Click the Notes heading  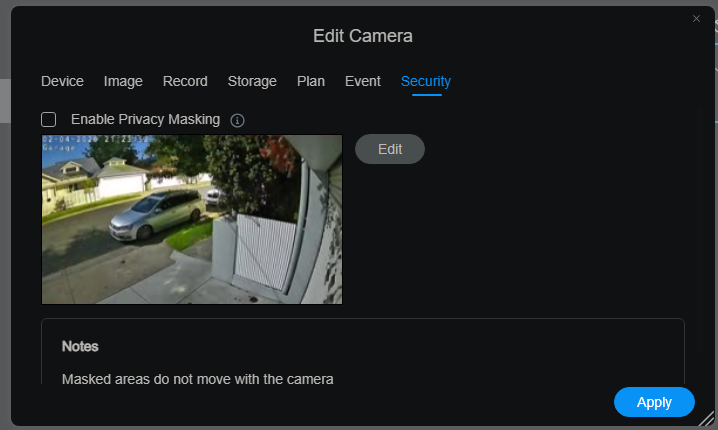point(80,347)
